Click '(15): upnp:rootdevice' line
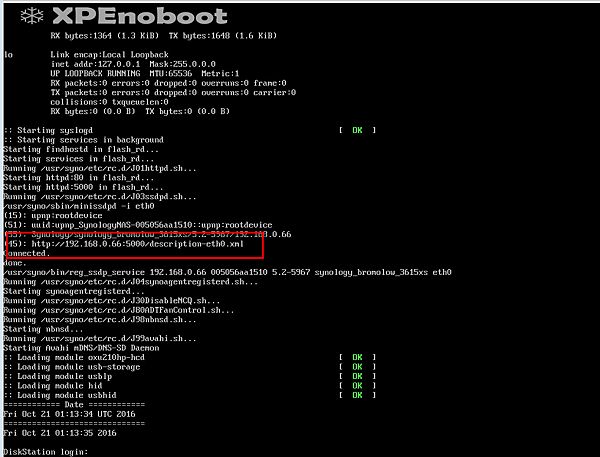This screenshot has height=457, width=600. tap(53, 216)
